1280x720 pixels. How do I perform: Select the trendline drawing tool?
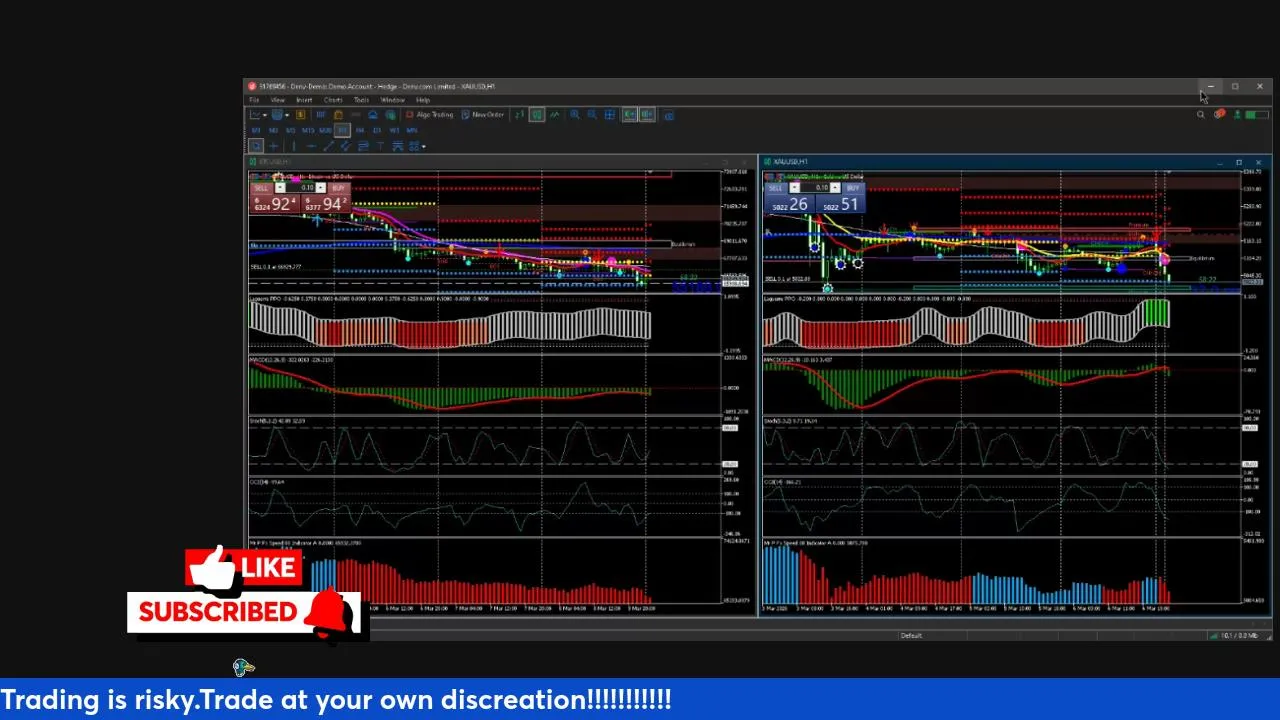pyautogui.click(x=329, y=146)
